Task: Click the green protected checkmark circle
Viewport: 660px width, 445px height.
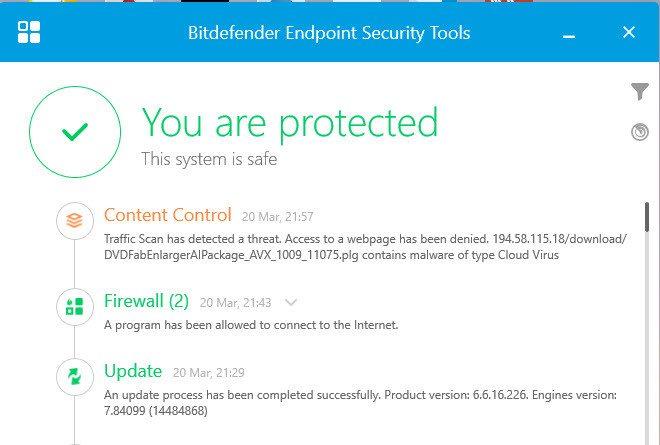Action: [74, 131]
